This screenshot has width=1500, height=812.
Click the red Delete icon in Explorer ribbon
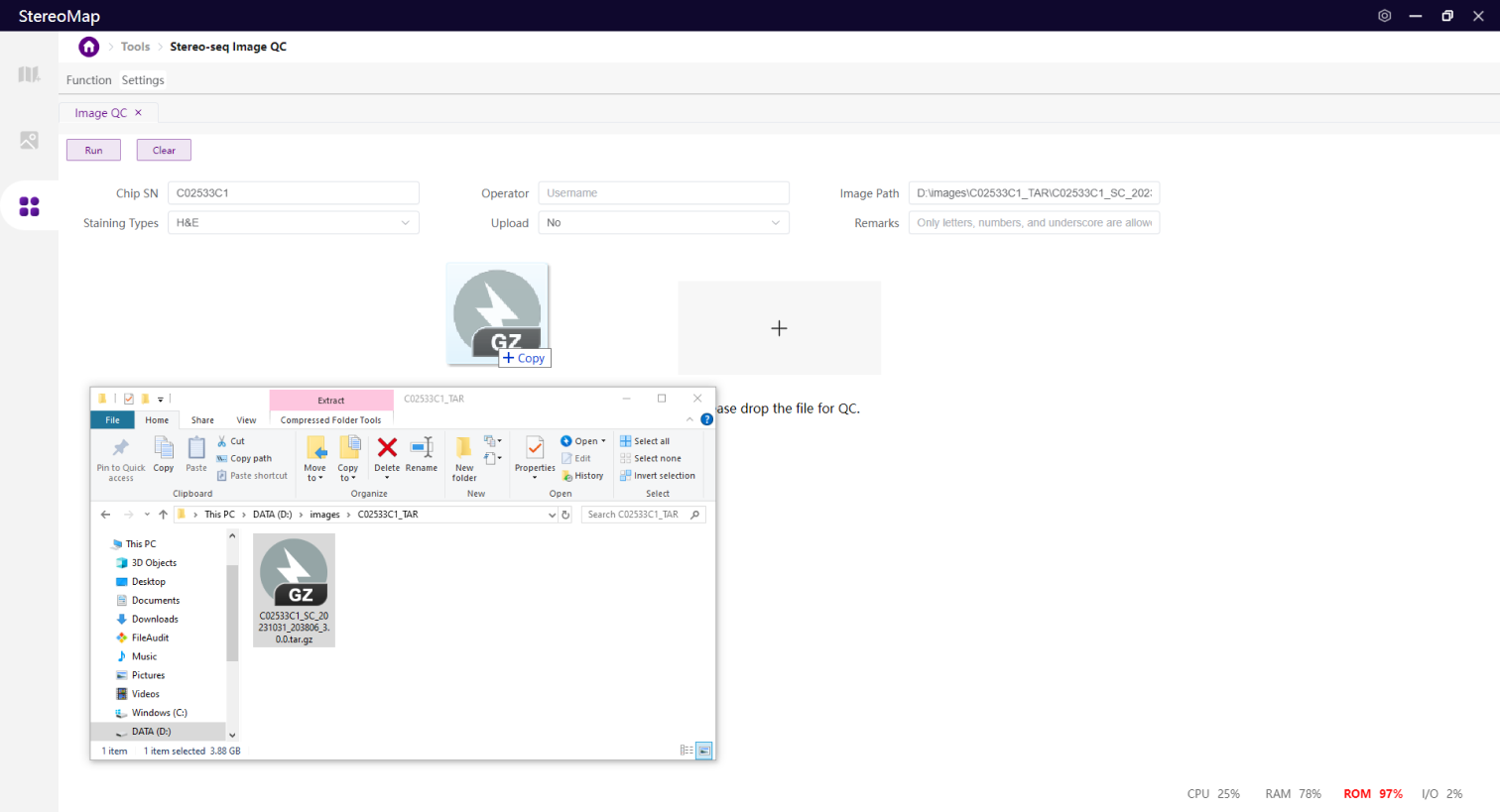tap(387, 448)
